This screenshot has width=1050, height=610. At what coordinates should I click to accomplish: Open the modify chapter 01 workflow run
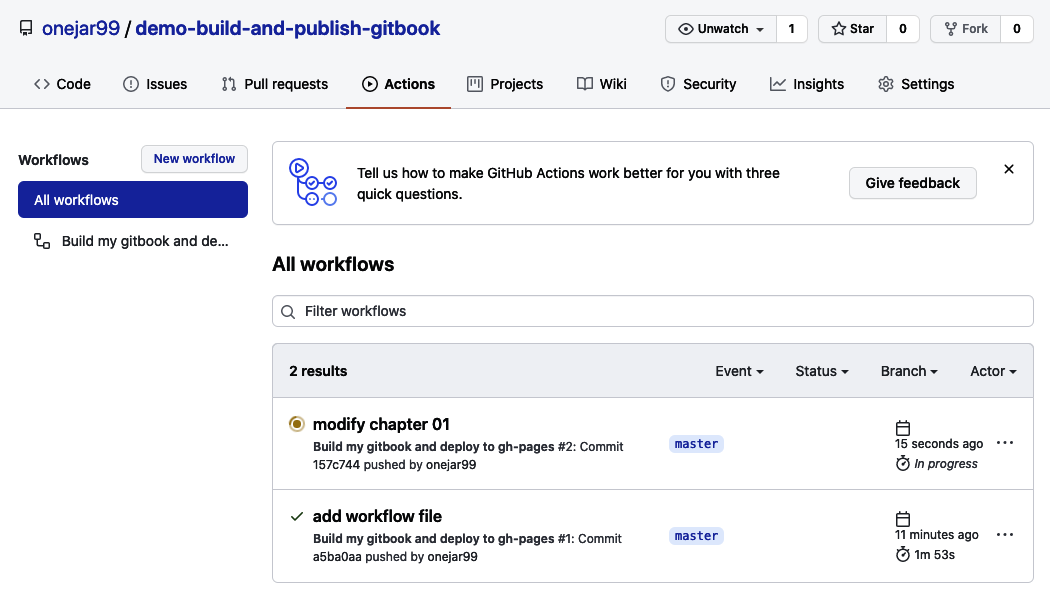(x=381, y=424)
